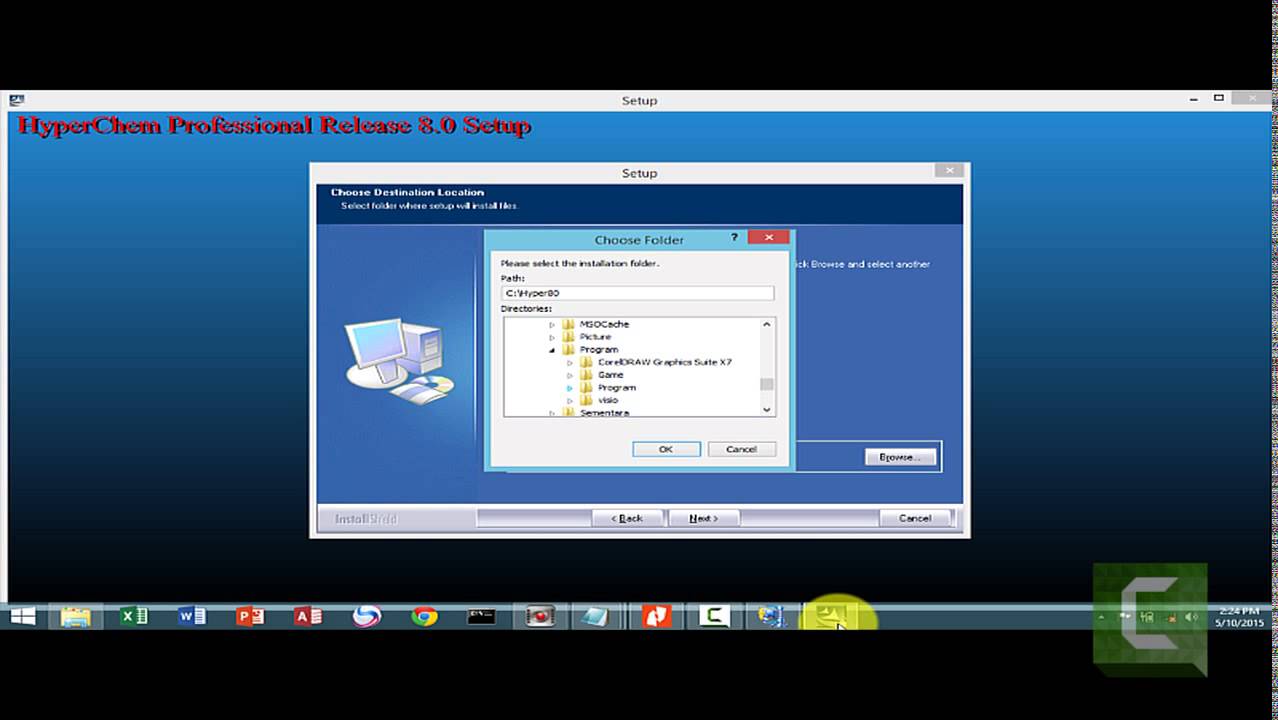The image size is (1278, 720).
Task: Click the Setup window system menu icon
Action: [17, 100]
